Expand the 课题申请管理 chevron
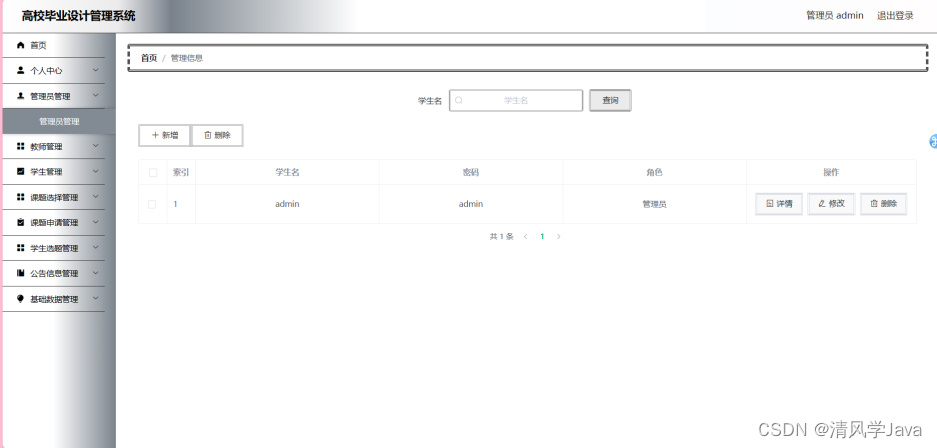Viewport: 937px width, 448px height. 96,222
